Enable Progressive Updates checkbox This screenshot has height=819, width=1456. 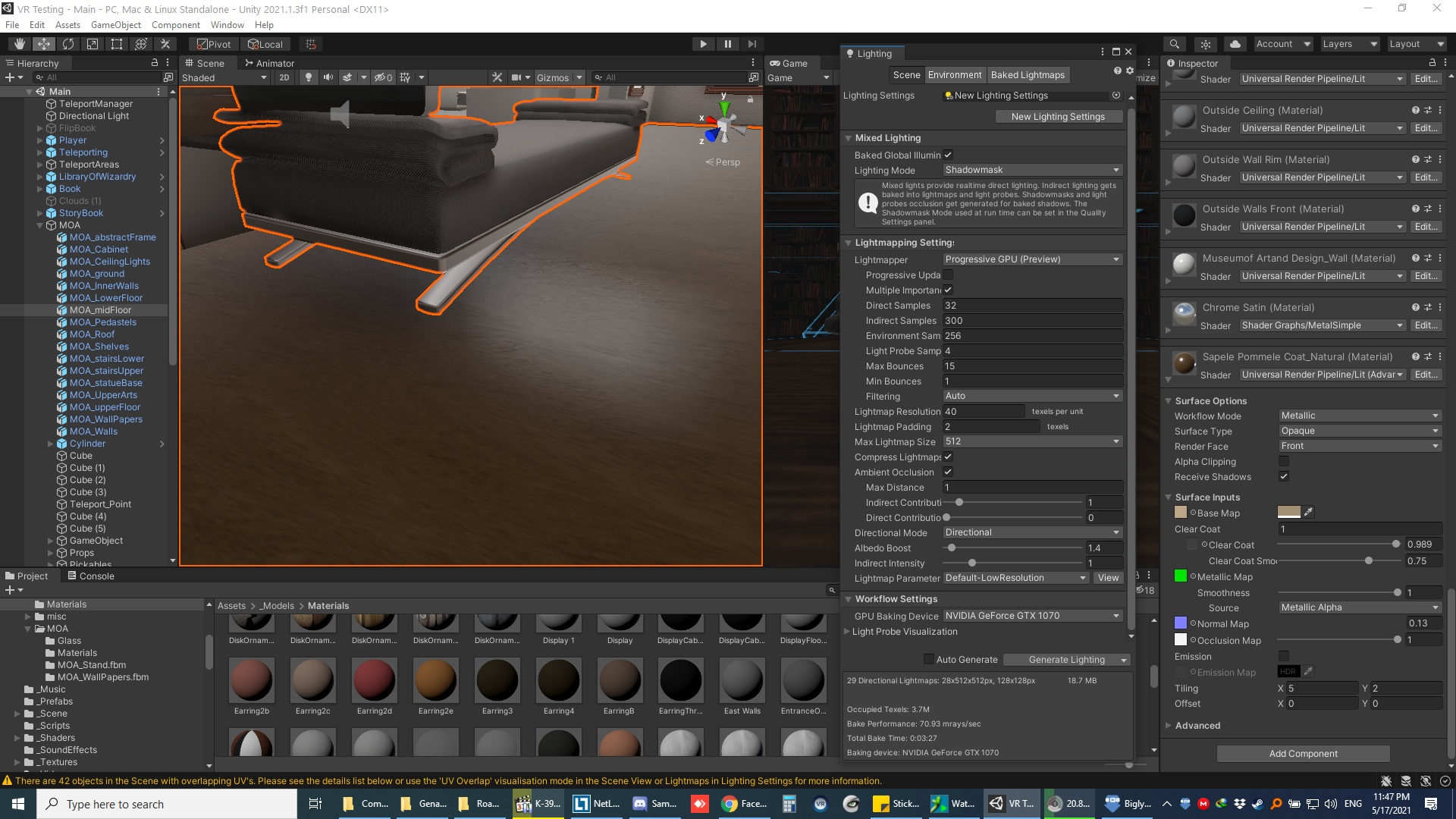pos(948,275)
